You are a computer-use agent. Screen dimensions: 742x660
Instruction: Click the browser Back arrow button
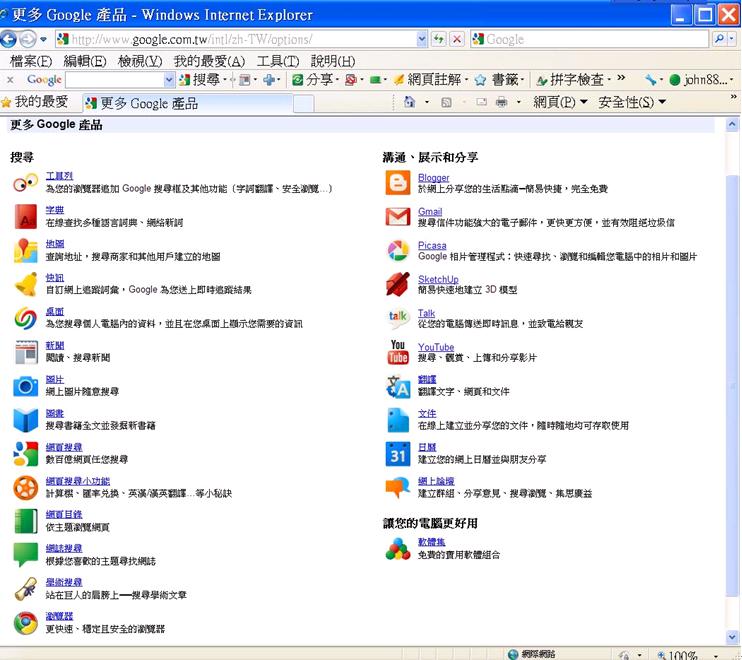point(9,39)
